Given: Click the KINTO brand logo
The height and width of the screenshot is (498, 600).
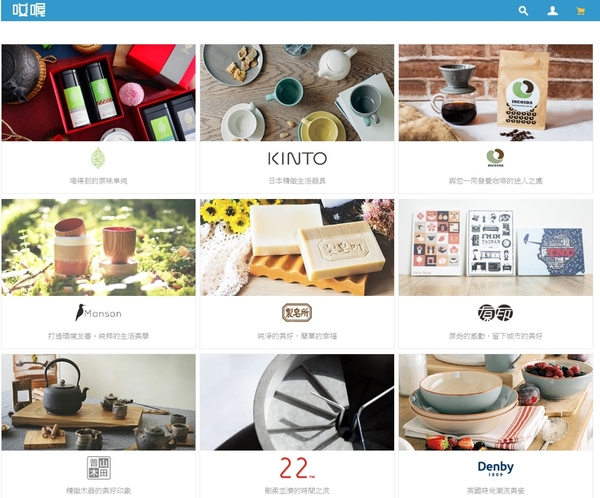Looking at the screenshot, I should pyautogui.click(x=297, y=158).
